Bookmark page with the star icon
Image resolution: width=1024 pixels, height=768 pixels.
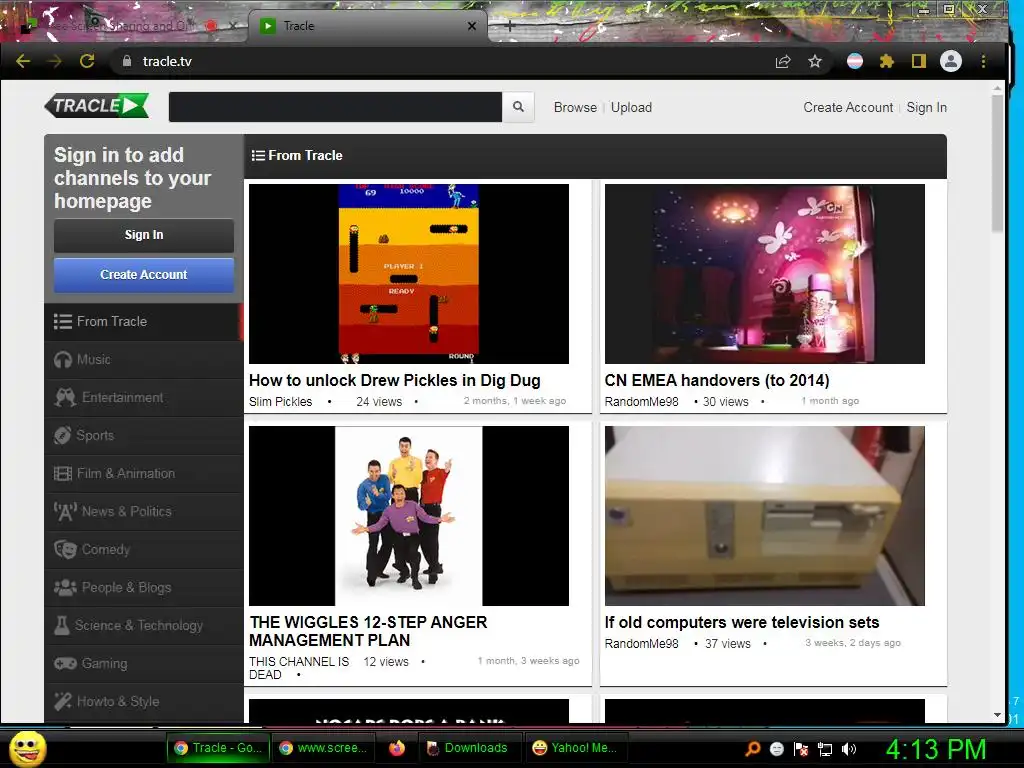(x=814, y=61)
